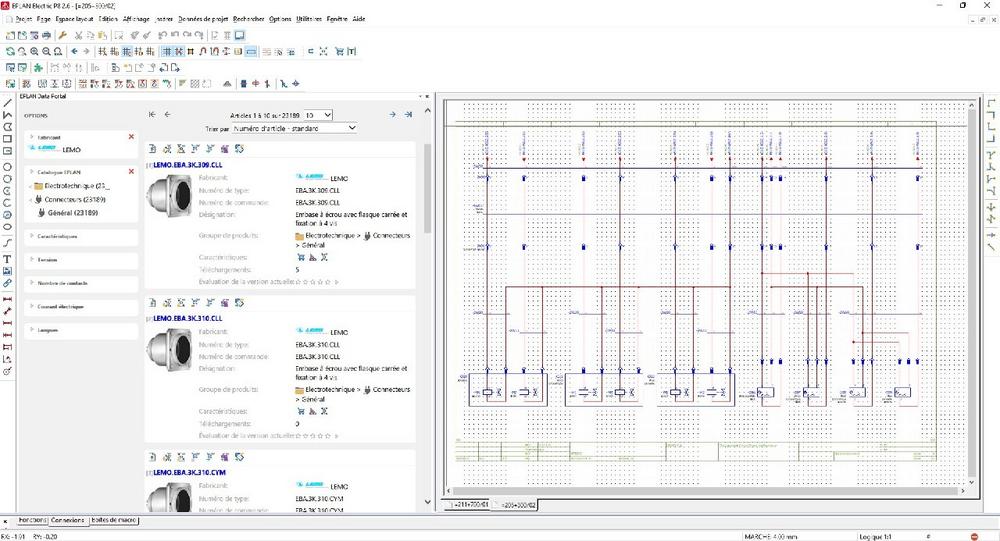Image resolution: width=1000 pixels, height=541 pixels.
Task: Expand the Catalogue EPLAN filter section
Action: pyautogui.click(x=32, y=171)
